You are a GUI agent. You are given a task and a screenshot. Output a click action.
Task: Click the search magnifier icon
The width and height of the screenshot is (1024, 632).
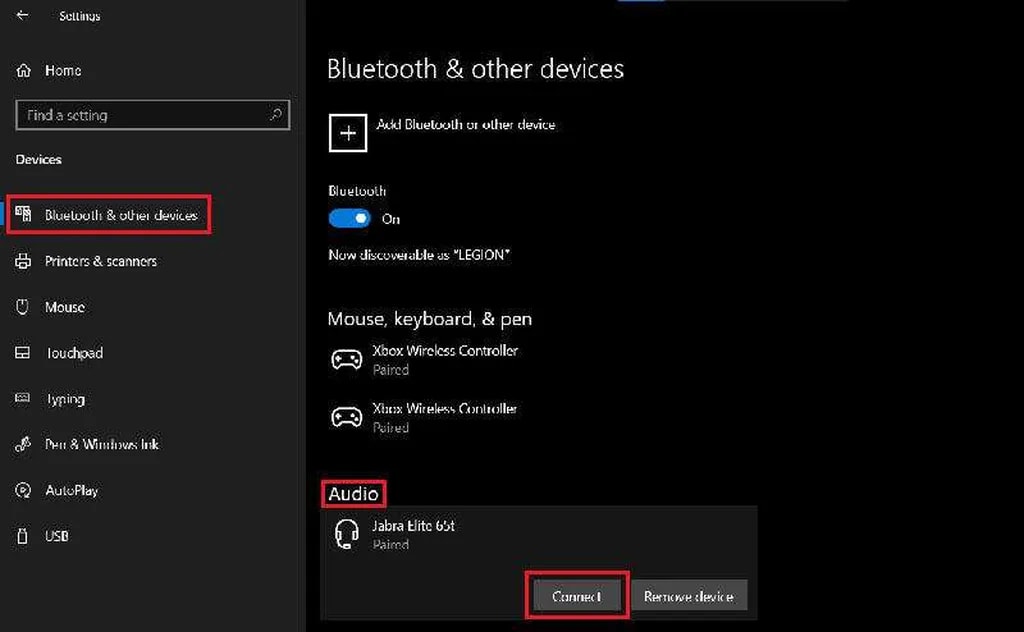coord(276,115)
